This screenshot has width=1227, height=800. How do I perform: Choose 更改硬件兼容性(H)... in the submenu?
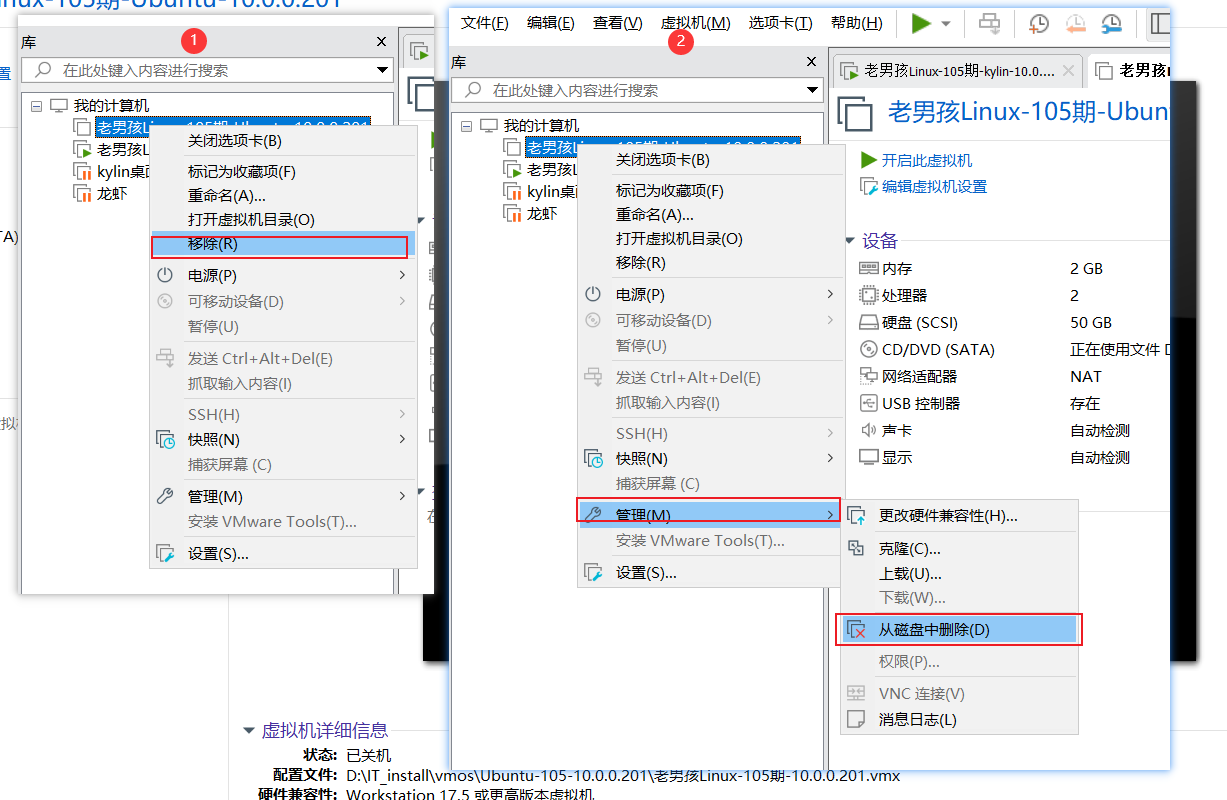pyautogui.click(x=959, y=516)
